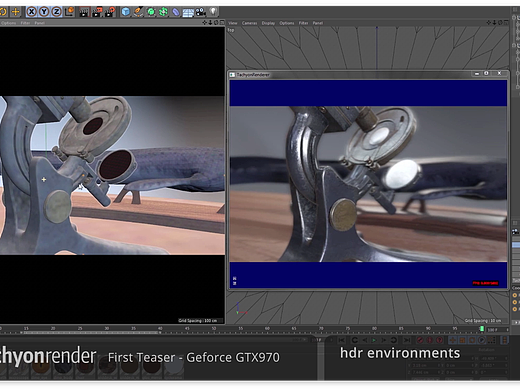Minimize the TachyonRenderer window
Screen dimensions: 520x390
(477, 74)
